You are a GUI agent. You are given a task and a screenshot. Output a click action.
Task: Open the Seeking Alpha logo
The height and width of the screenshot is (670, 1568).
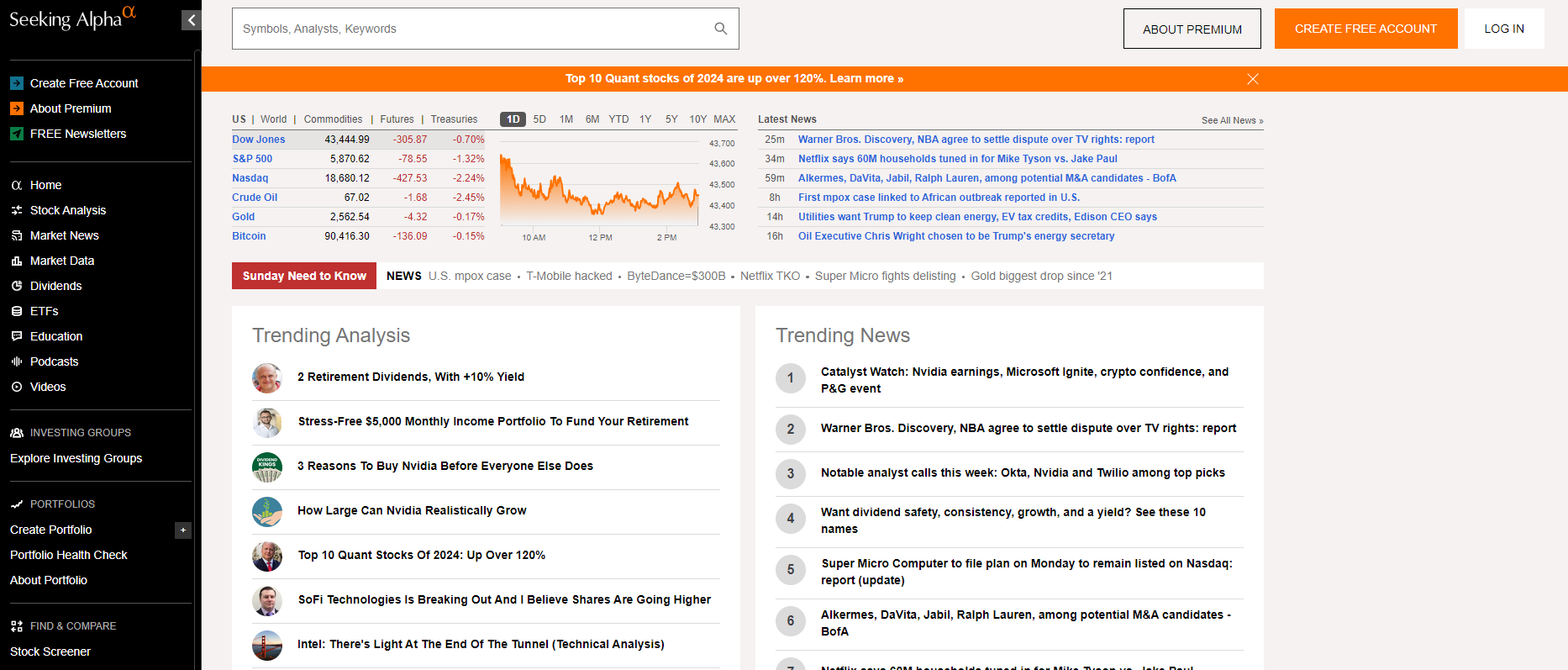pos(72,18)
